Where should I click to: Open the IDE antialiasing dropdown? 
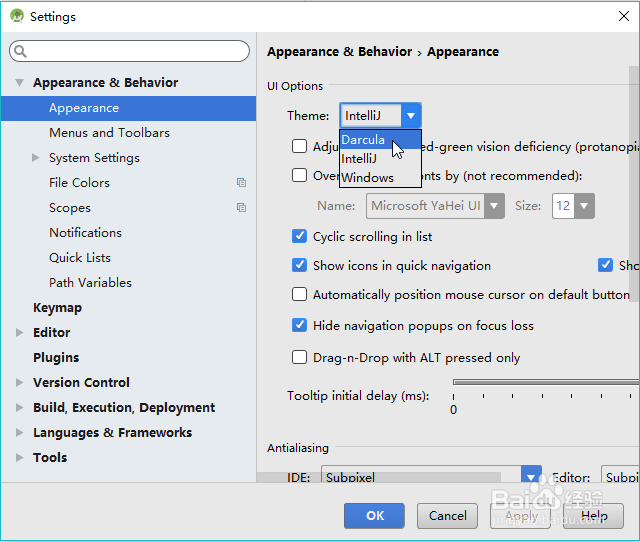click(x=530, y=476)
